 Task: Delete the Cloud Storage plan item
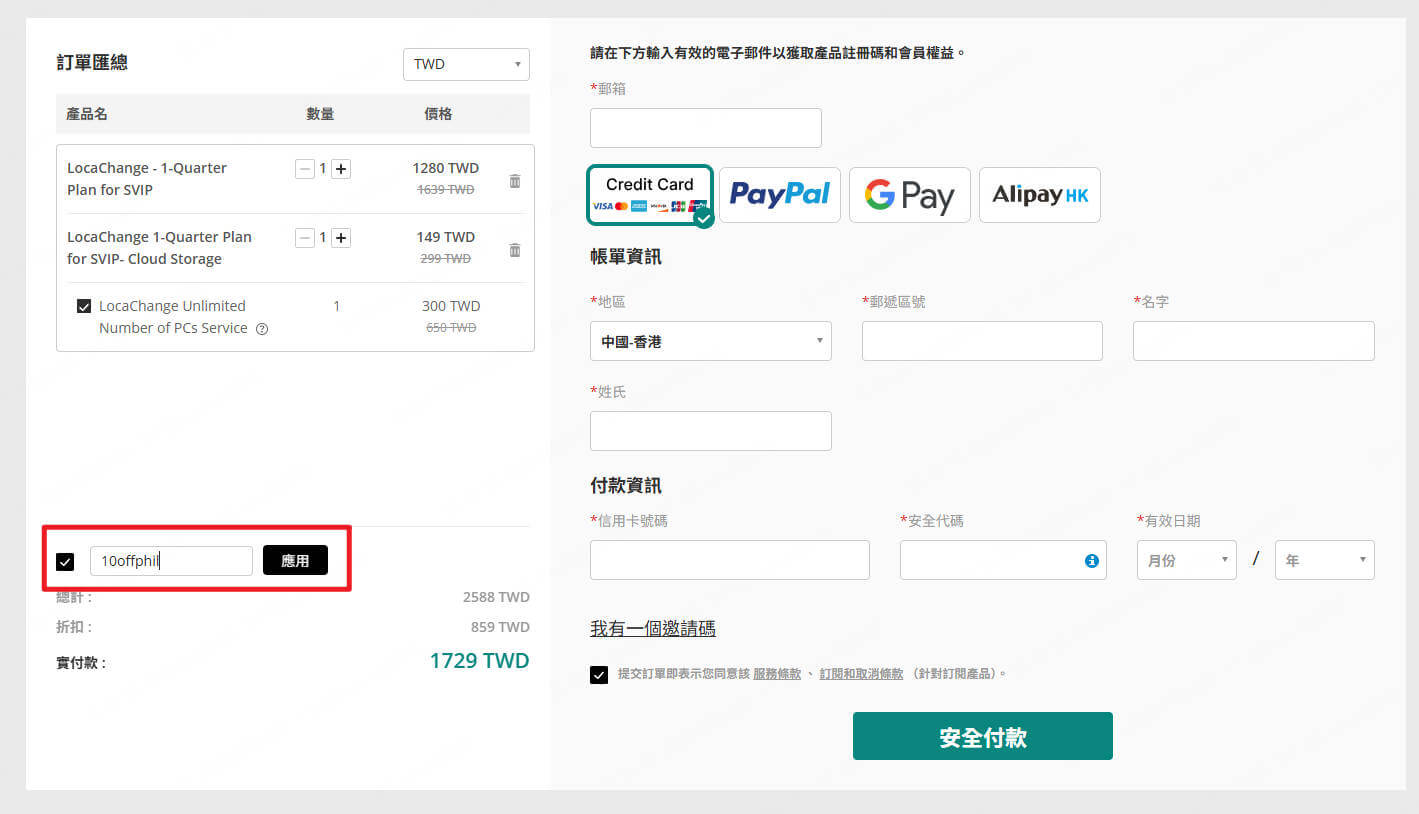click(515, 250)
